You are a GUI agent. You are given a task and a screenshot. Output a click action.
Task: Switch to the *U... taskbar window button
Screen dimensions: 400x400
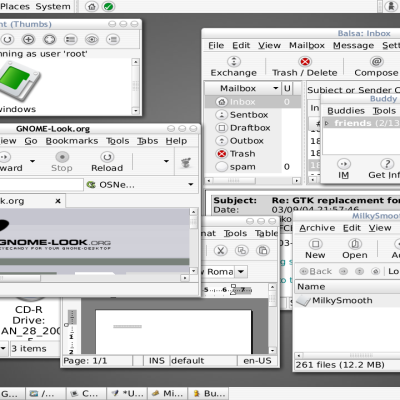pos(127,394)
